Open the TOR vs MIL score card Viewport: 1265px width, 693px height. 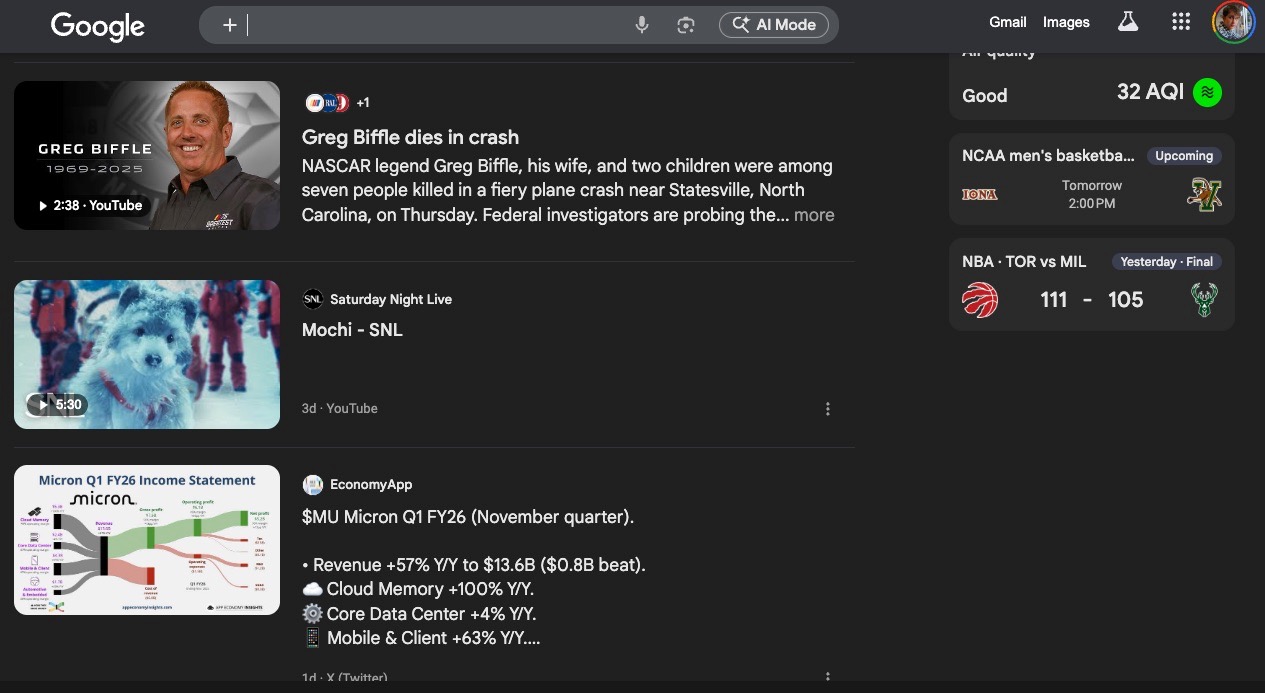coord(1091,285)
